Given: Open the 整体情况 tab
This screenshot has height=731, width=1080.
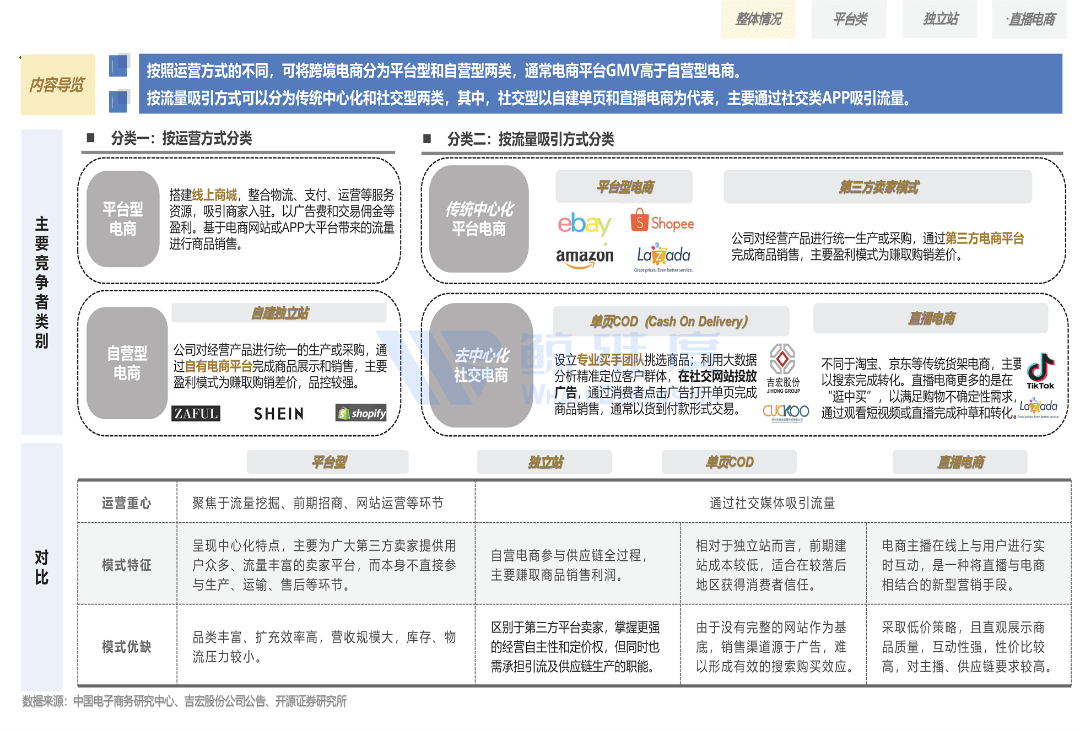Looking at the screenshot, I should 759,19.
